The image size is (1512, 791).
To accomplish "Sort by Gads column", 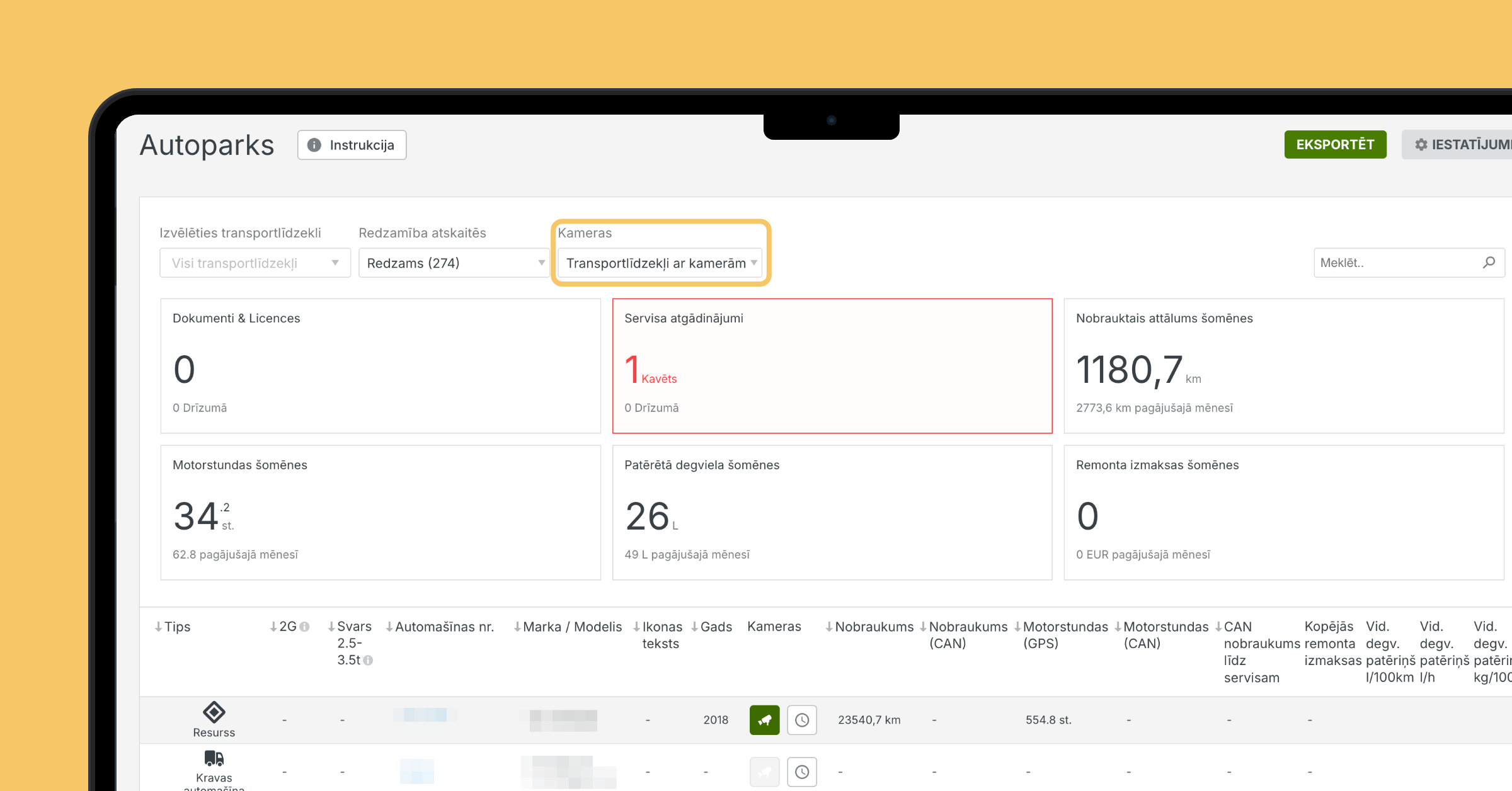I will 711,627.
